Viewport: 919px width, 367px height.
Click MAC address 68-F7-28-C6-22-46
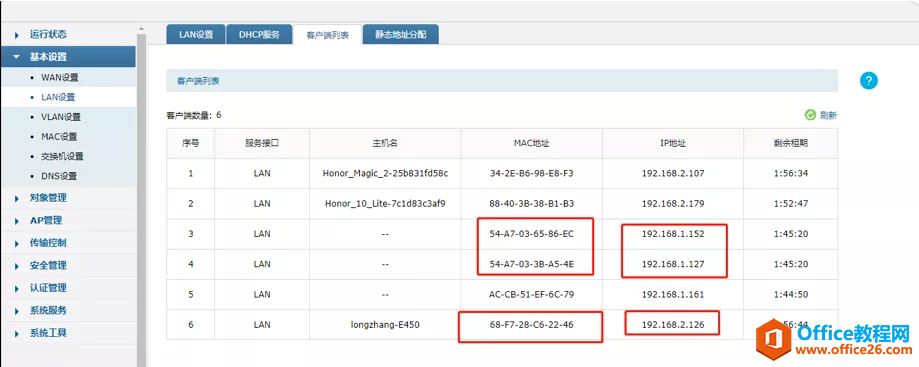532,324
